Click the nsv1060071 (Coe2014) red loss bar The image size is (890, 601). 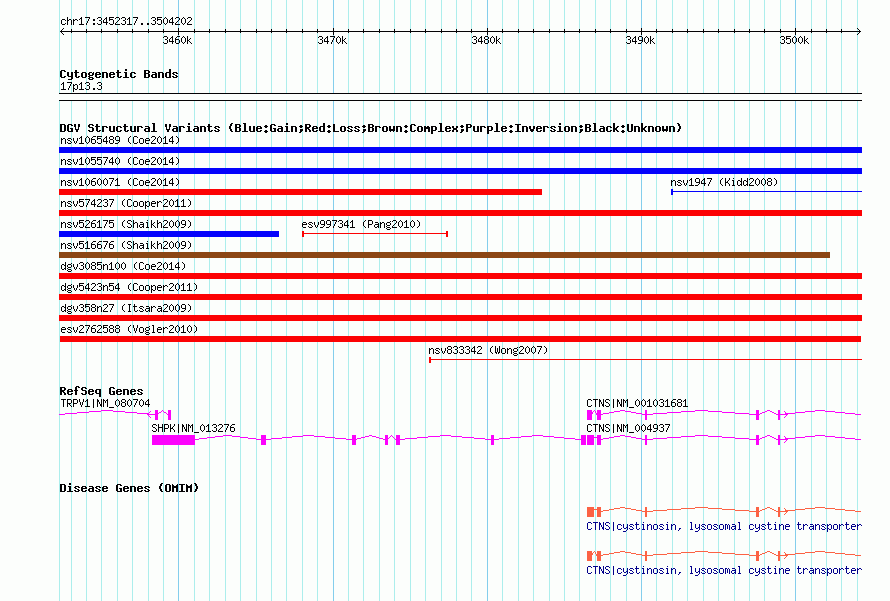(300, 192)
